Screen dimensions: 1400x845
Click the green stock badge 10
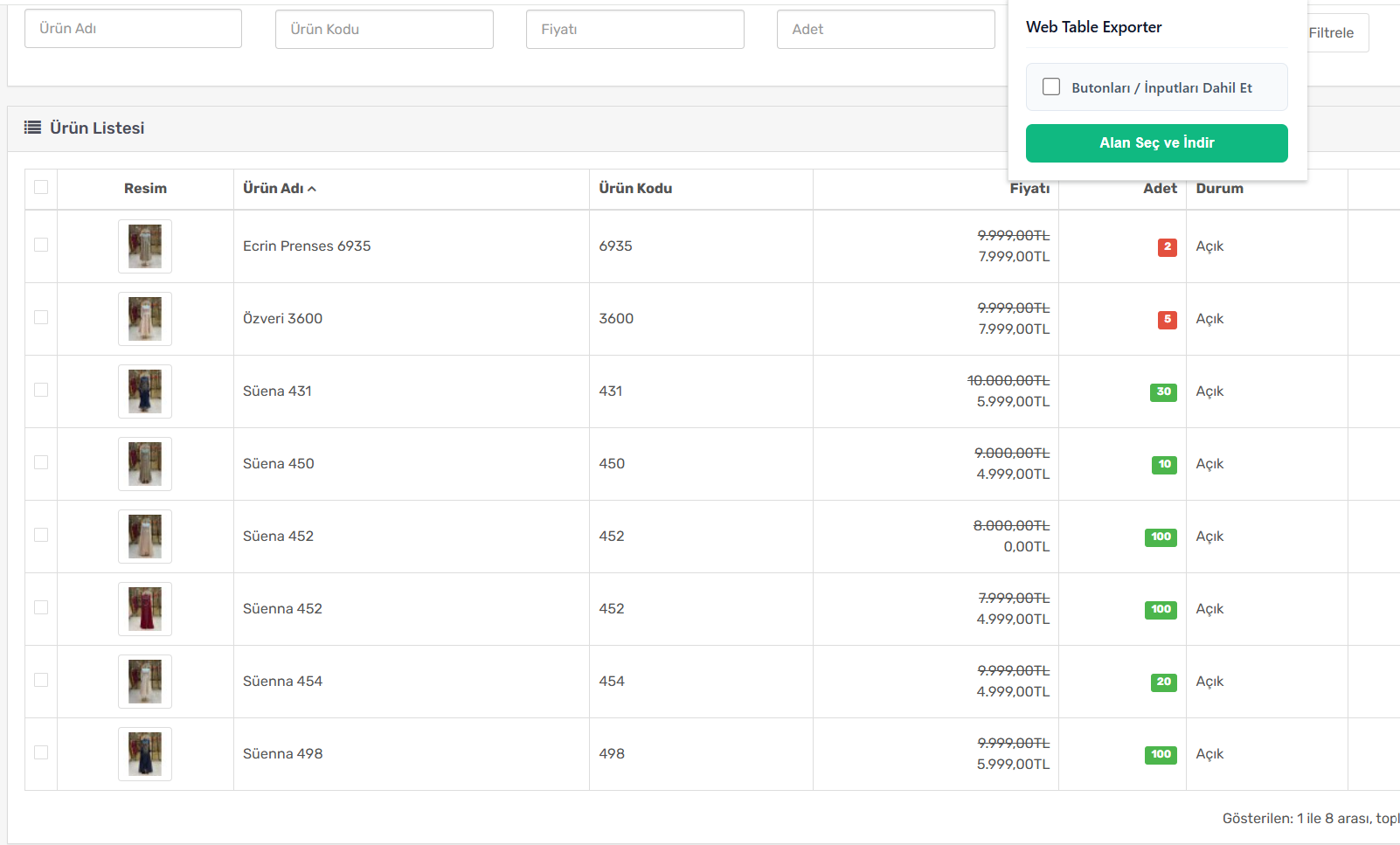coord(1164,465)
